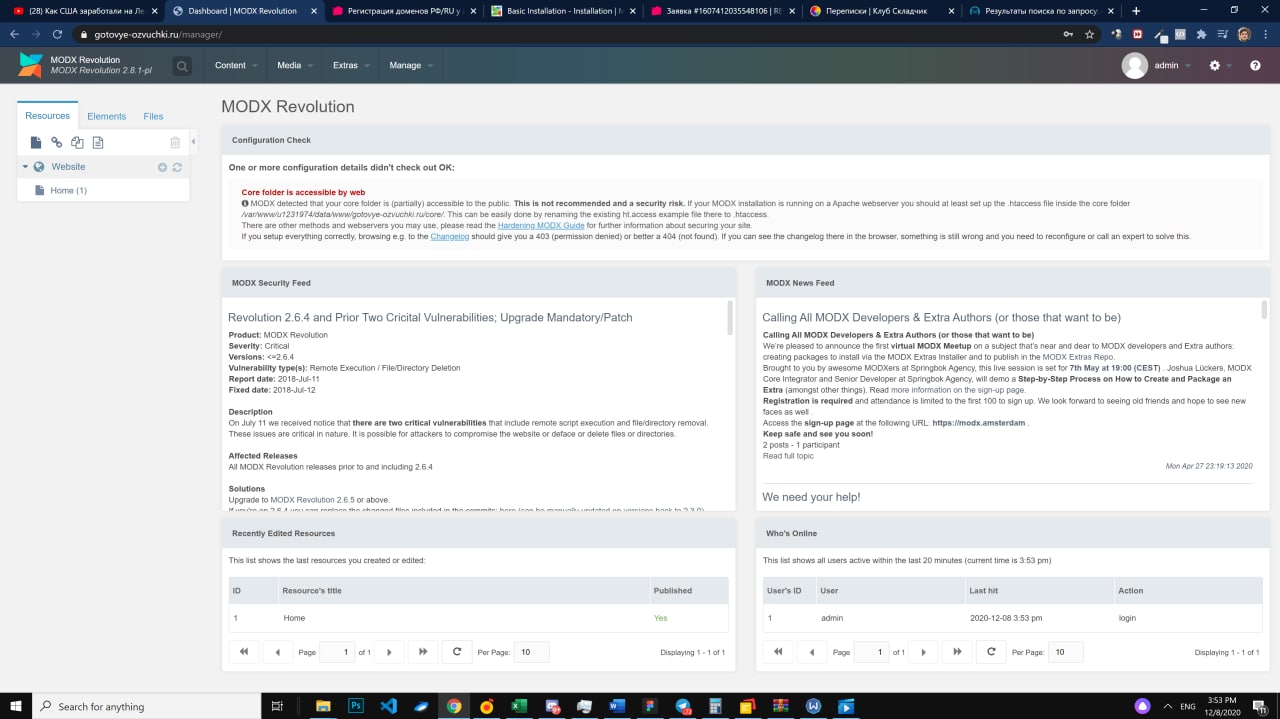Image resolution: width=1280 pixels, height=719 pixels.
Task: Click the globe icon beside Website
Action: coord(39,167)
